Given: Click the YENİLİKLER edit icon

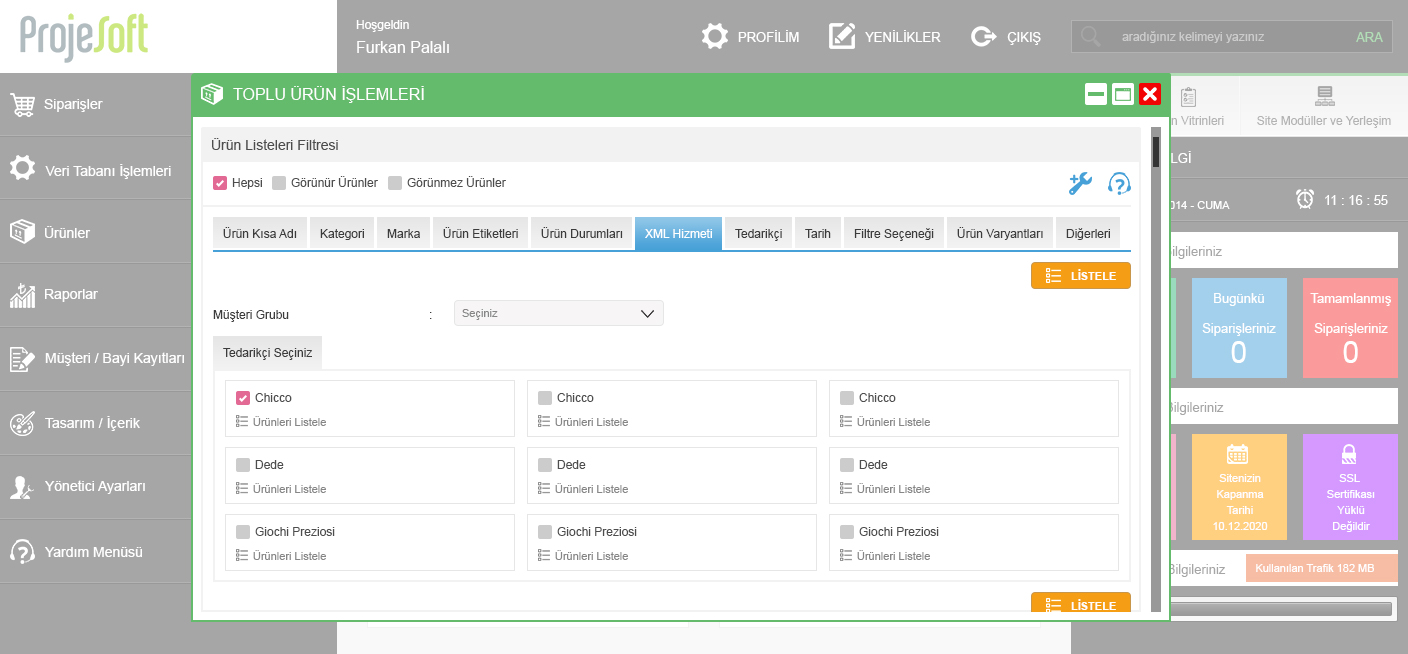Looking at the screenshot, I should [x=842, y=37].
